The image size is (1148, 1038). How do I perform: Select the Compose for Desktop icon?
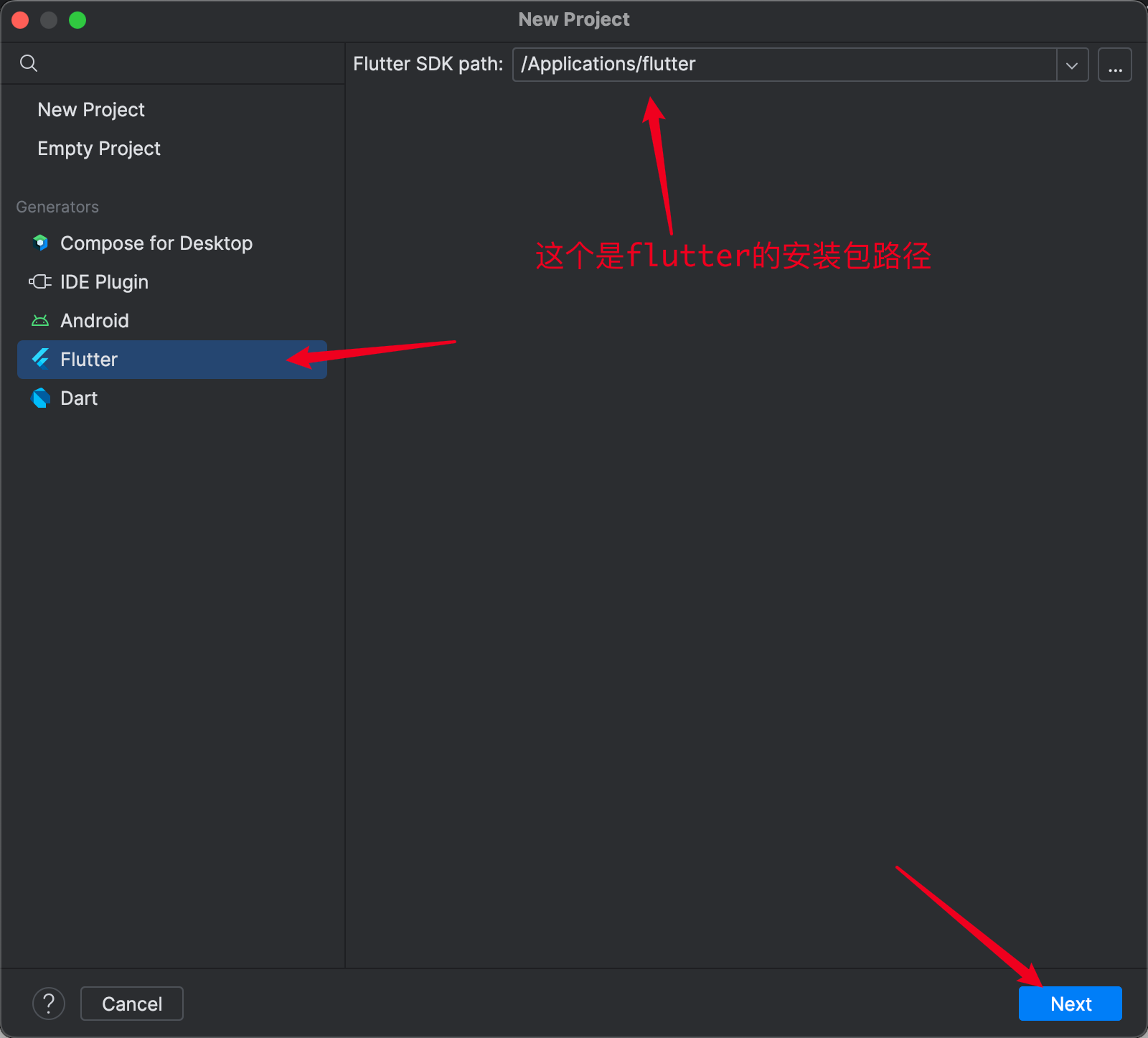tap(40, 243)
